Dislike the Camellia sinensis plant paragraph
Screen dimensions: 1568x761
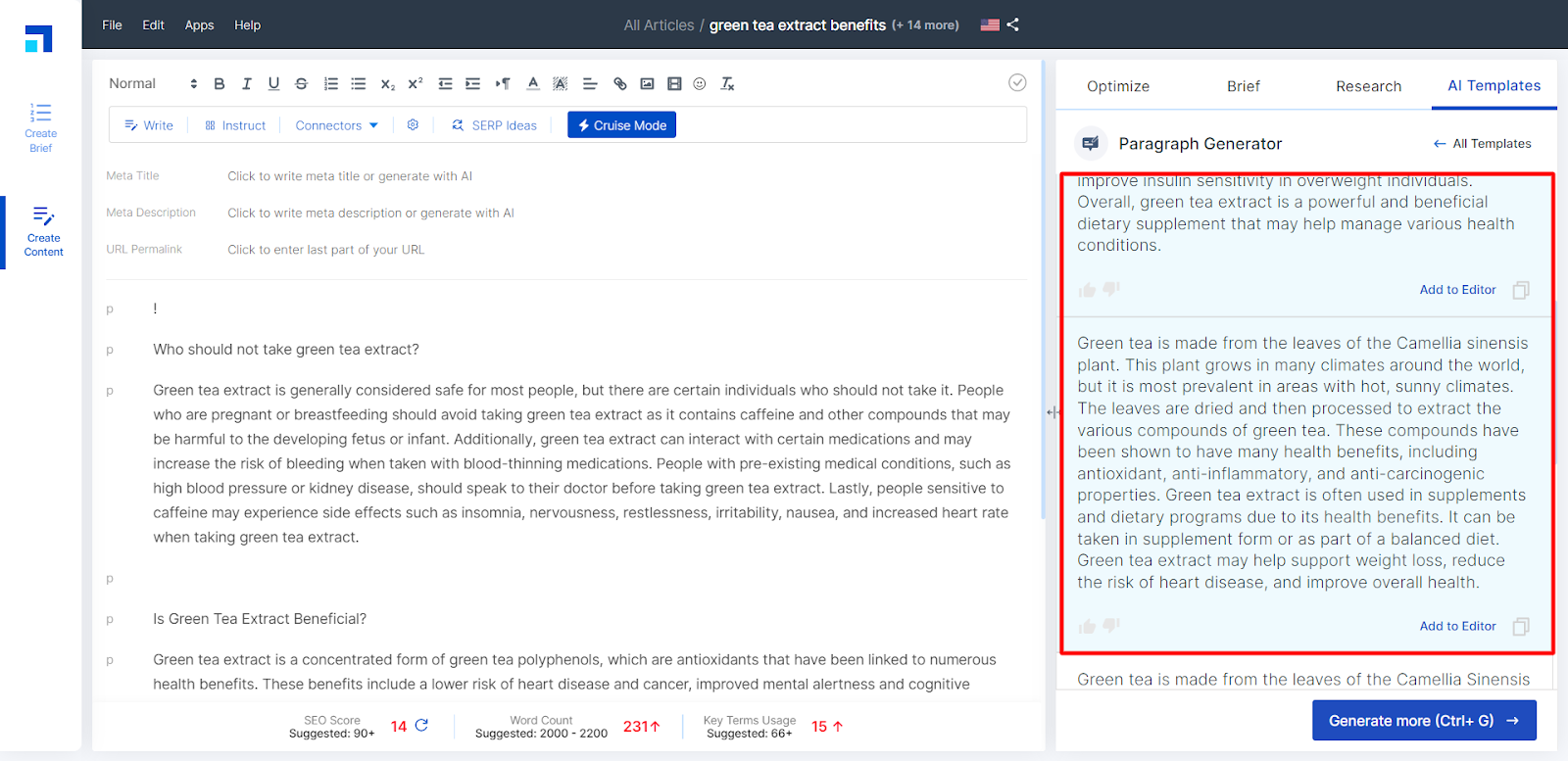1111,626
